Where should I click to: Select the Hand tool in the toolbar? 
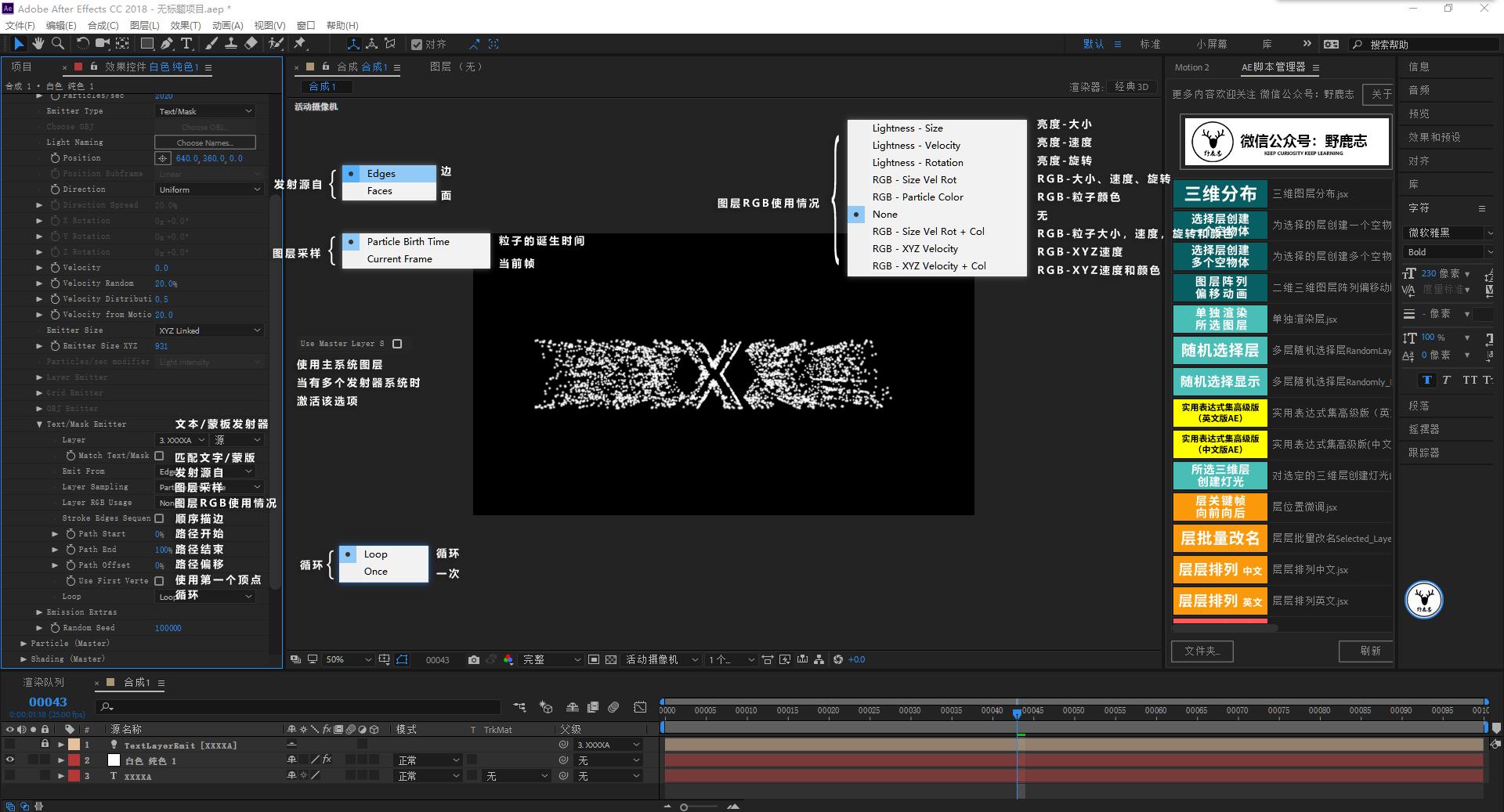(38, 44)
